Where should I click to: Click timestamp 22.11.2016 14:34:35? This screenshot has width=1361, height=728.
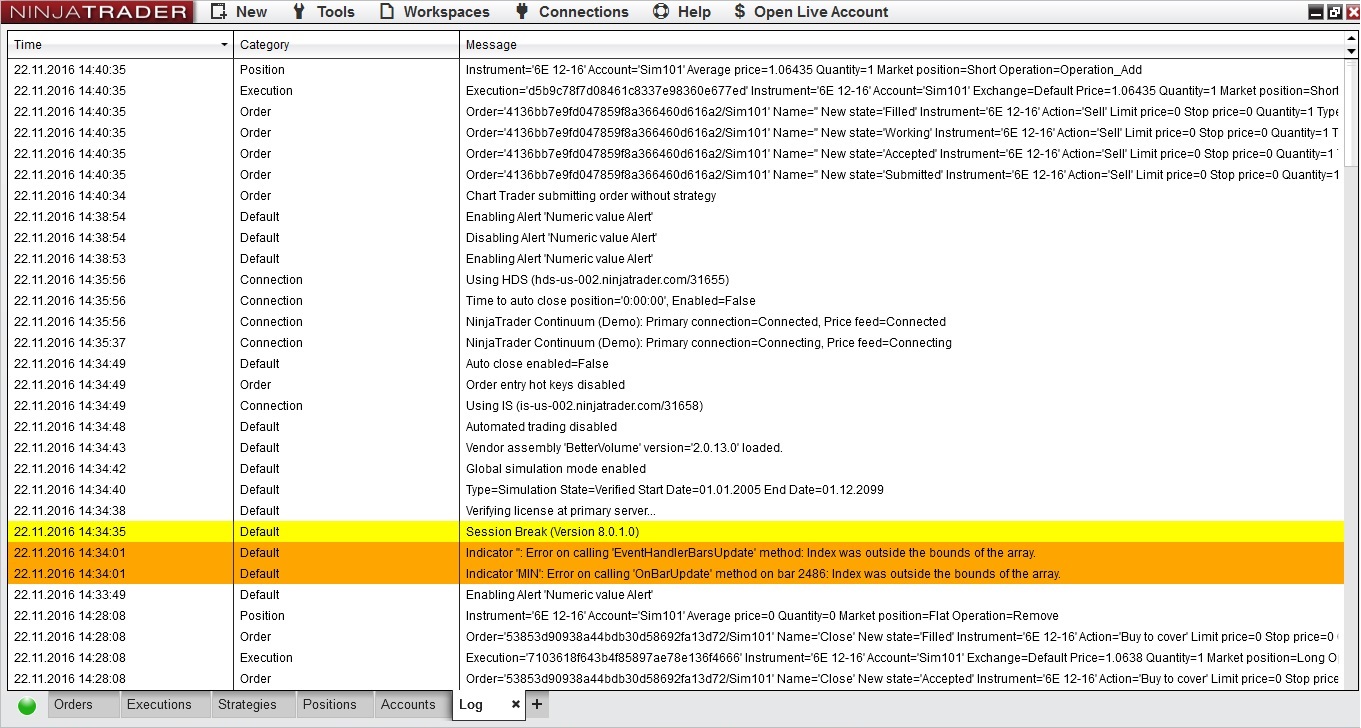coord(70,532)
